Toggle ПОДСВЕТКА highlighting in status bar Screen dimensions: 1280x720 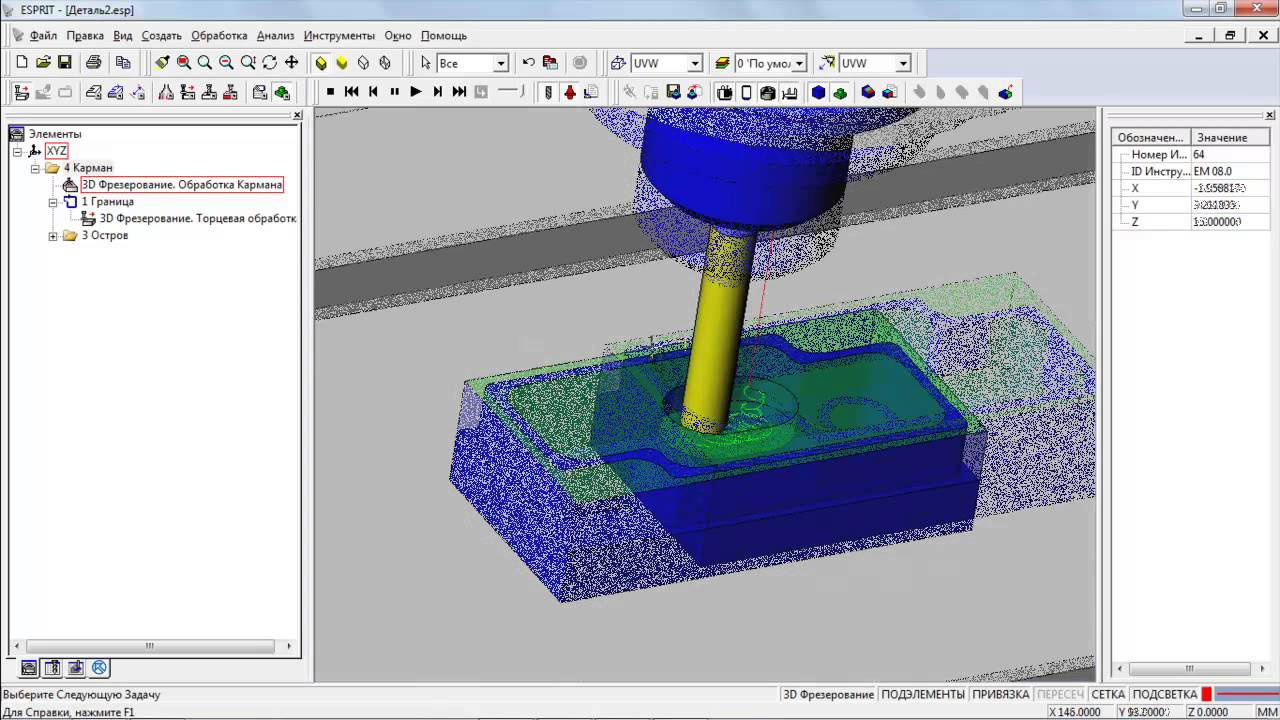coord(1163,693)
